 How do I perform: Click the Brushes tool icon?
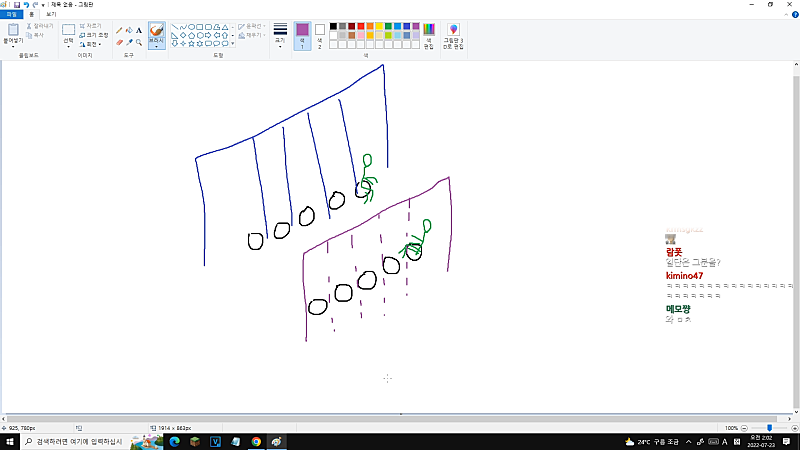[157, 31]
